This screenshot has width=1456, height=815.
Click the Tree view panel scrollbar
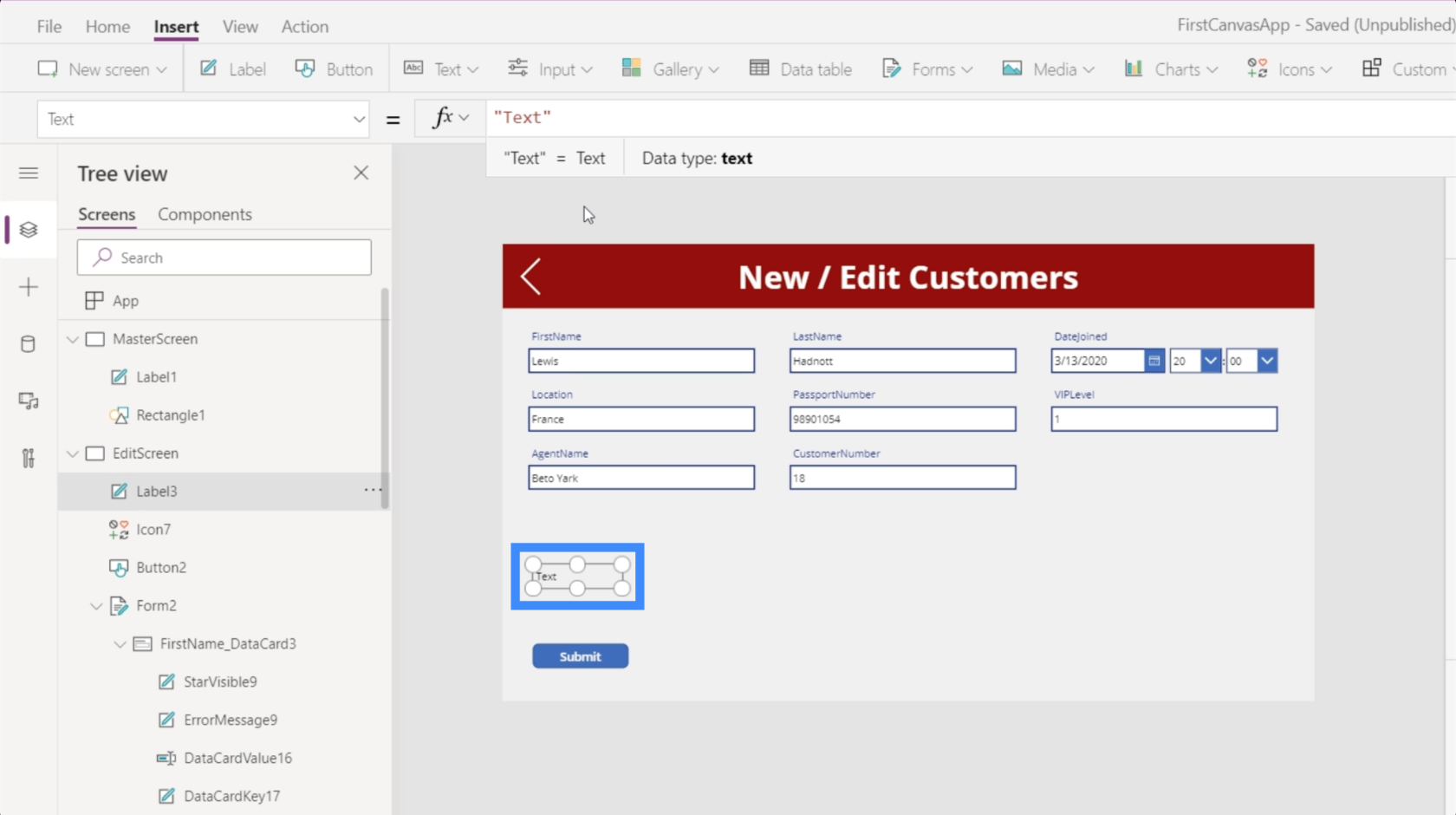[385, 399]
